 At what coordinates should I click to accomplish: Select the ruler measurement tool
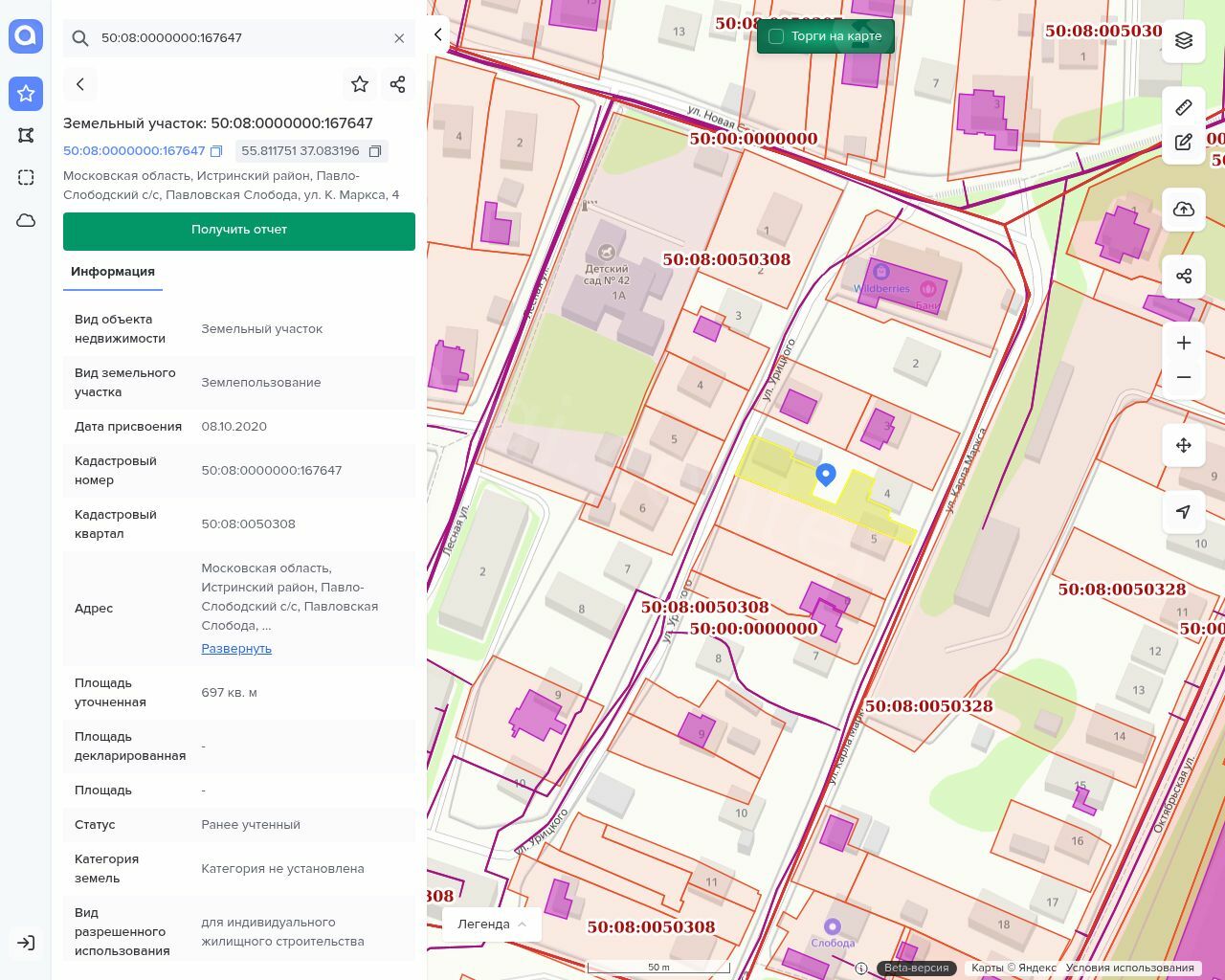[1184, 107]
